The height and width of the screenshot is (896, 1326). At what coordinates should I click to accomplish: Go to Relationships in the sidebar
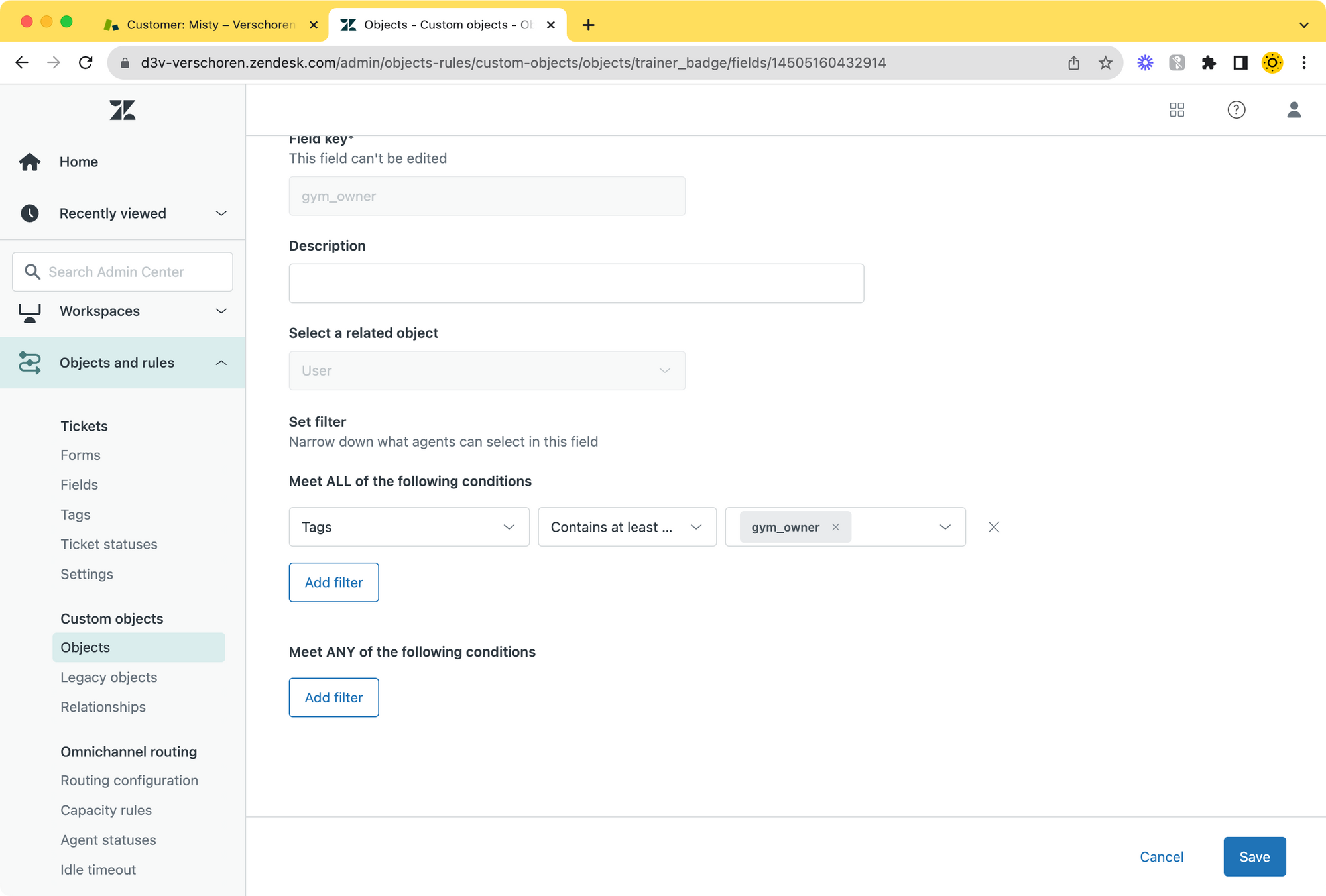[103, 707]
